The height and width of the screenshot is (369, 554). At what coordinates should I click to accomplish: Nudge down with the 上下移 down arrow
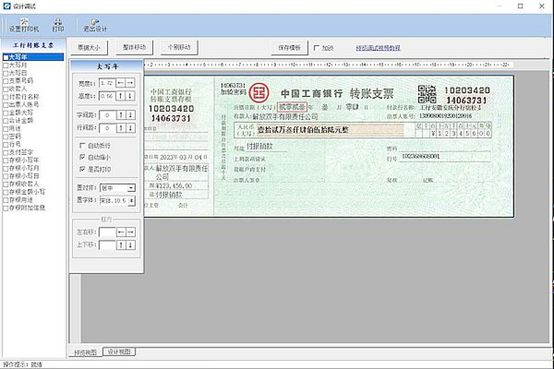tap(130, 245)
